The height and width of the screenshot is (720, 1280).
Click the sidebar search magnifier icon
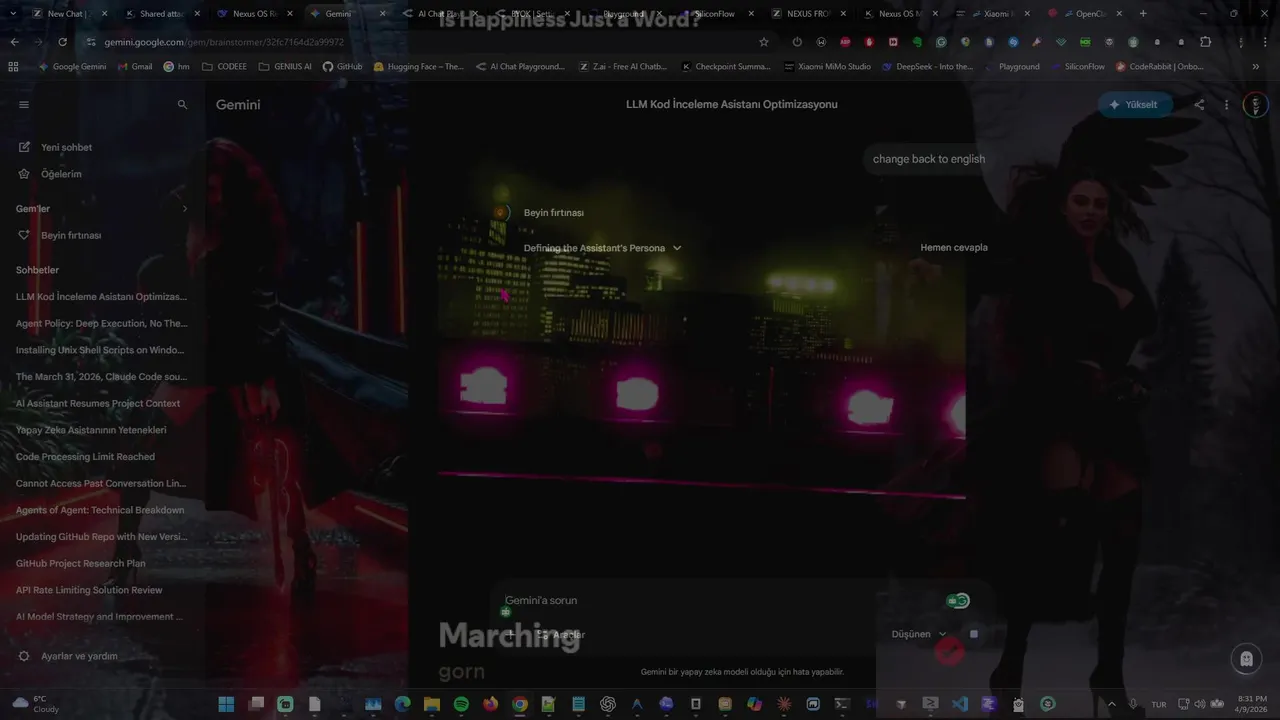coord(182,104)
